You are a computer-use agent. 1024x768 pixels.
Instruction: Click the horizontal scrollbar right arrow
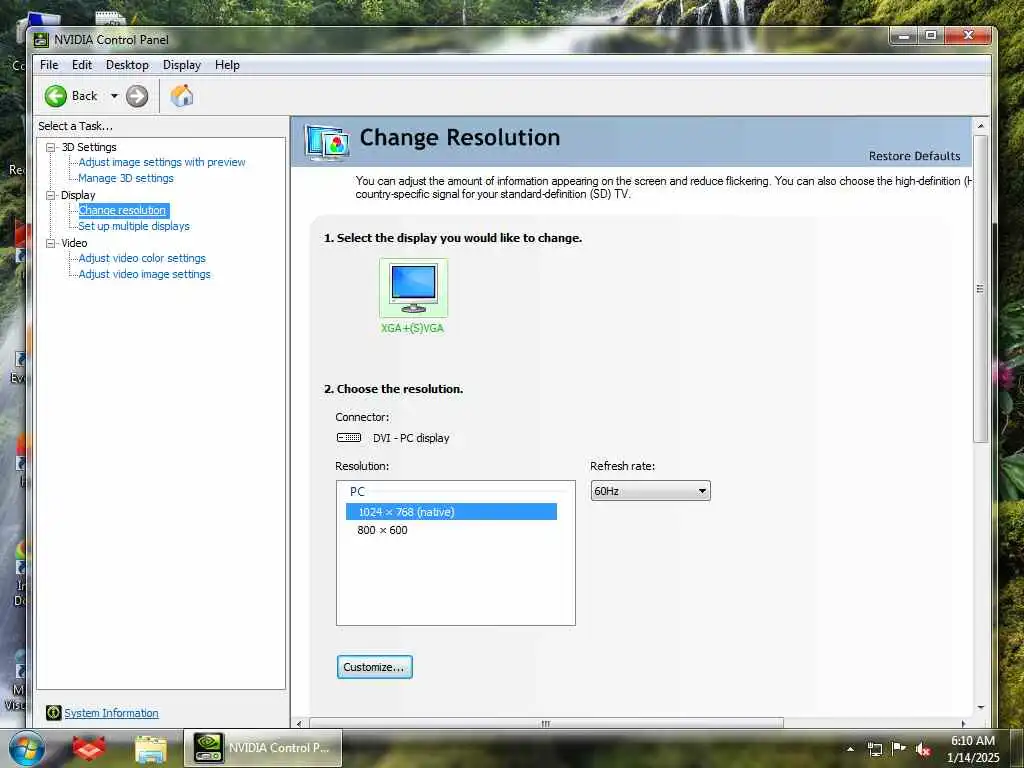point(963,724)
